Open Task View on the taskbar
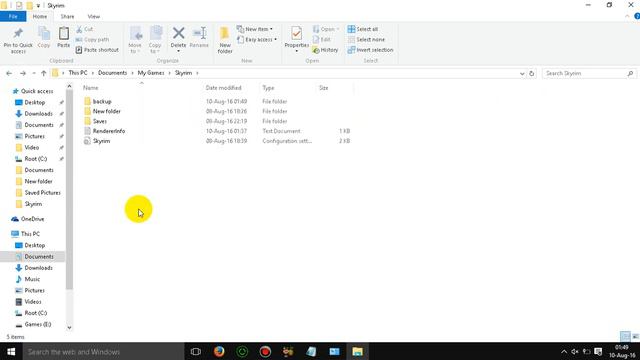640x360 pixels. click(x=196, y=351)
